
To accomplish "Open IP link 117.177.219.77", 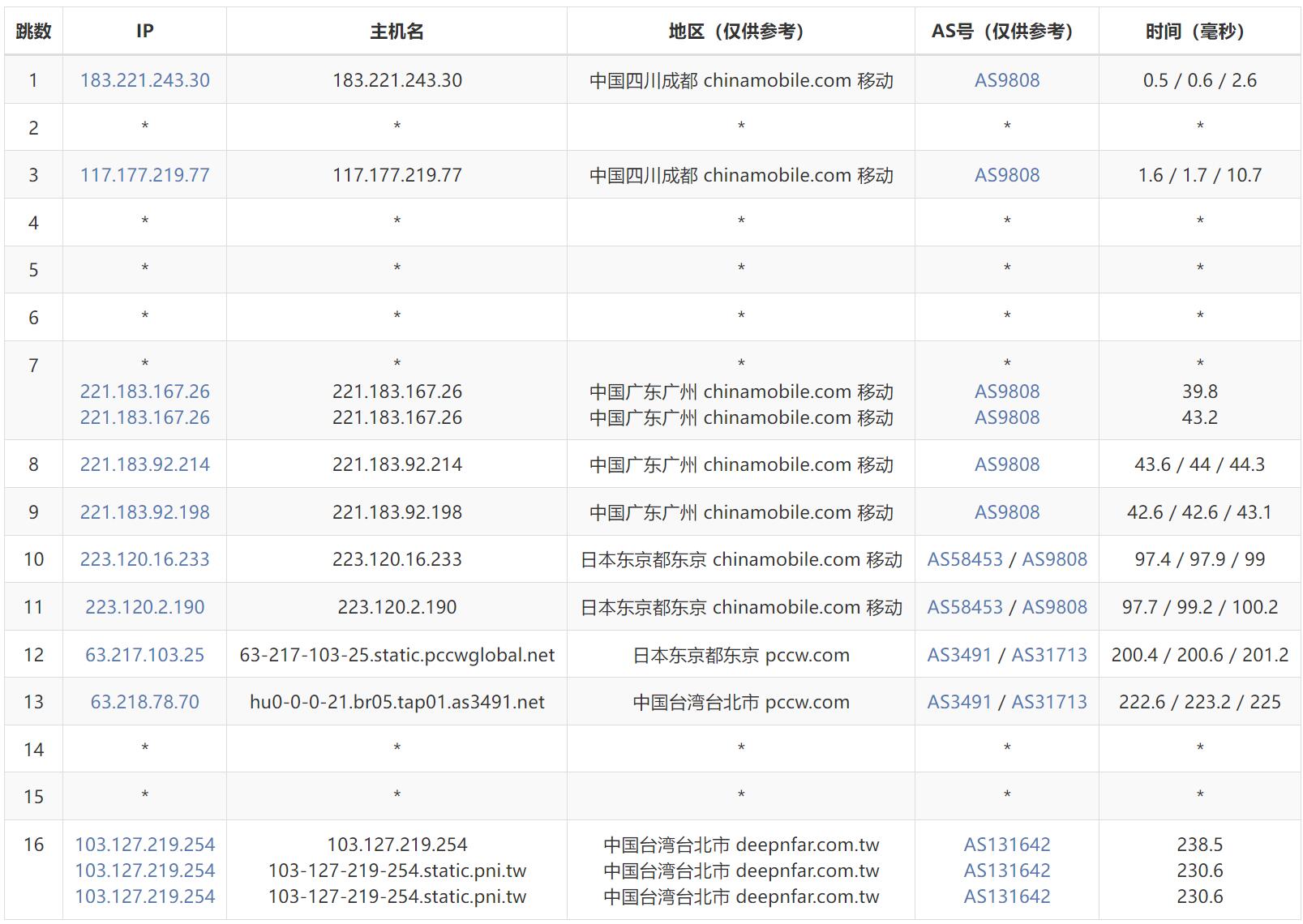I will coord(144,175).
